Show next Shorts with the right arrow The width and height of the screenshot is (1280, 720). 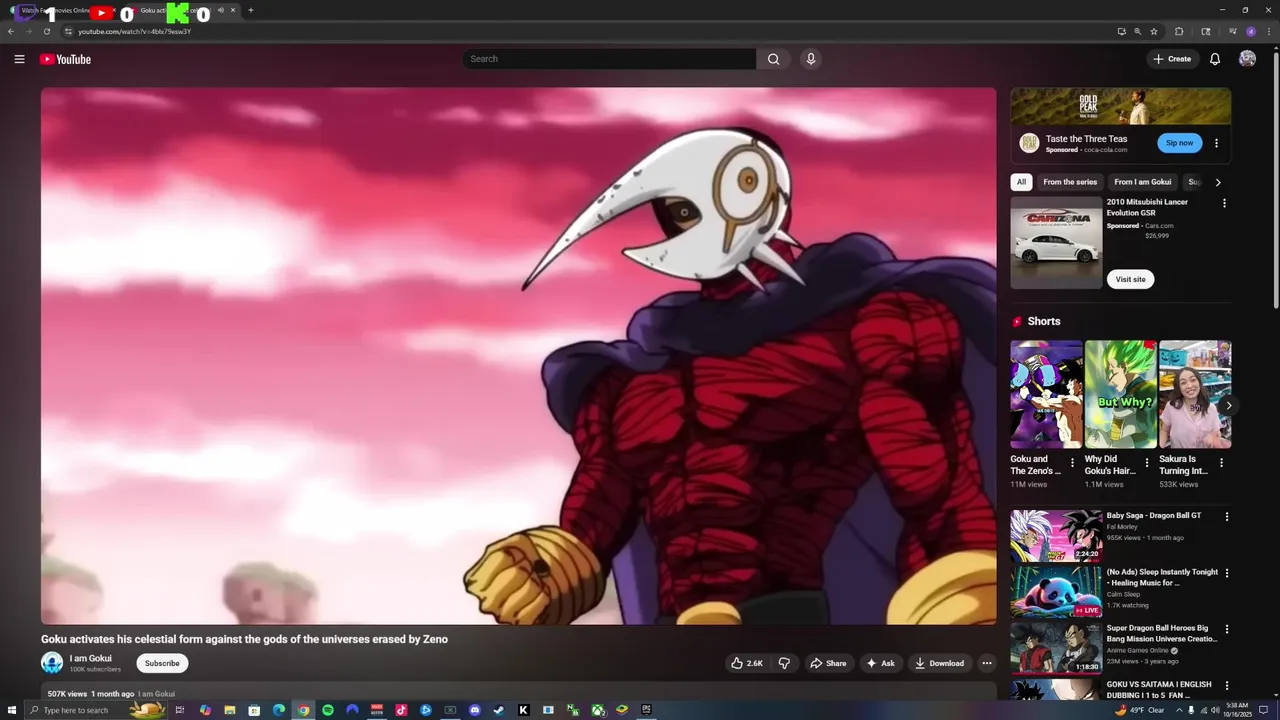[x=1228, y=405]
